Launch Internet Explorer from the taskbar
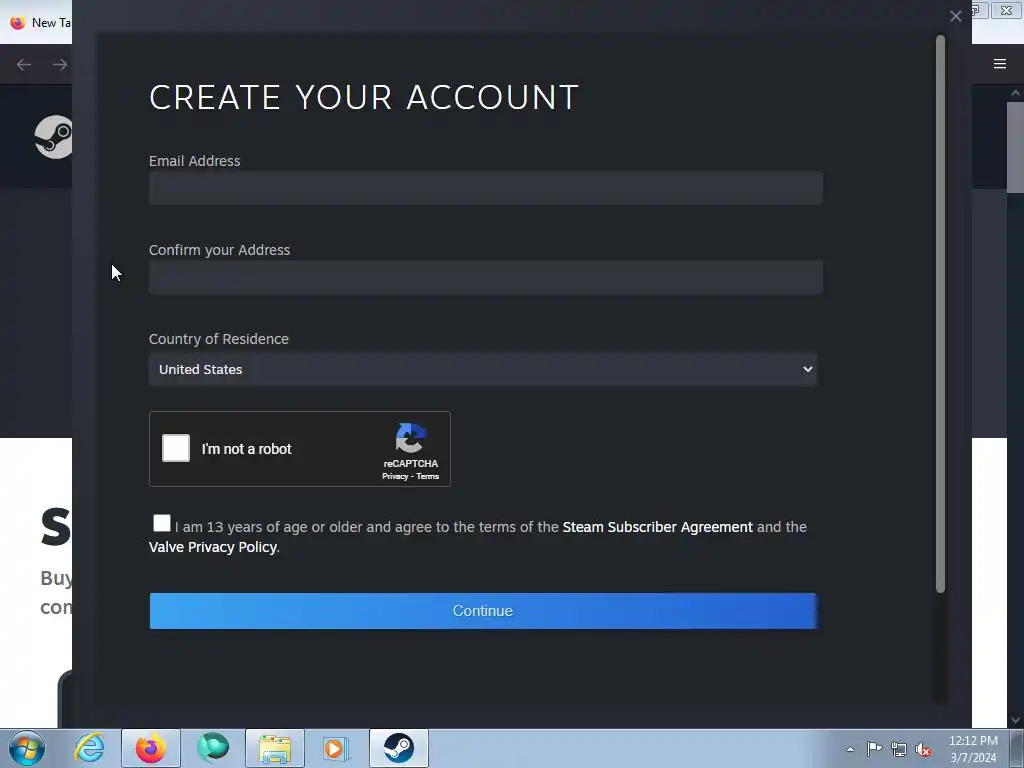The width and height of the screenshot is (1024, 768). click(x=89, y=748)
